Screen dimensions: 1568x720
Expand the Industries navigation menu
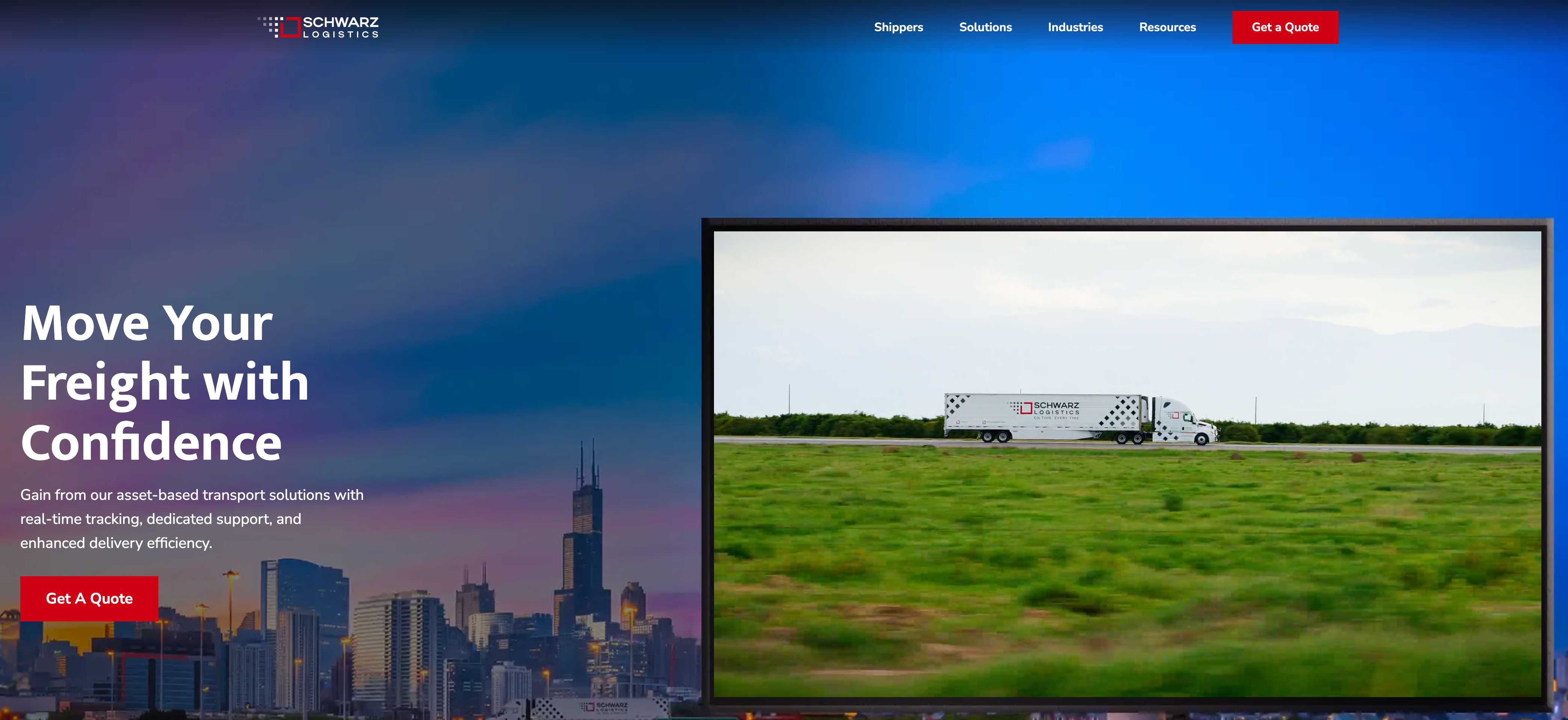pyautogui.click(x=1075, y=27)
